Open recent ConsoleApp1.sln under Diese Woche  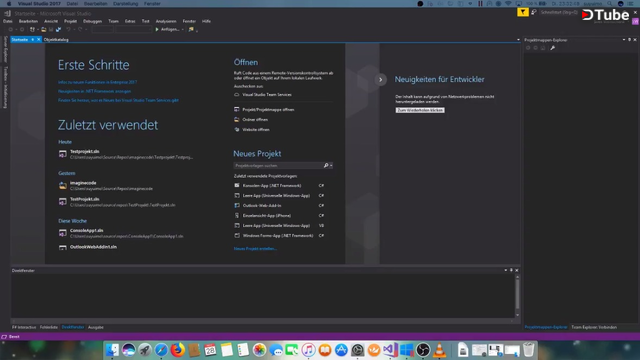pyautogui.click(x=122, y=233)
